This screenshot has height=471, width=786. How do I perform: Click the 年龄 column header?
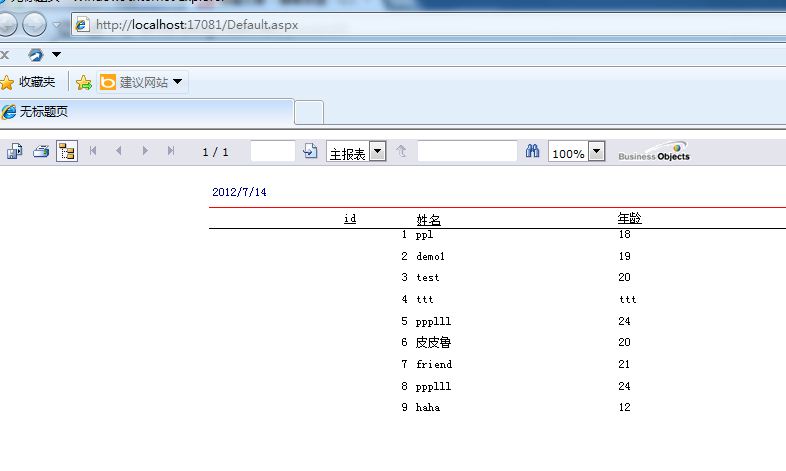tap(630, 218)
